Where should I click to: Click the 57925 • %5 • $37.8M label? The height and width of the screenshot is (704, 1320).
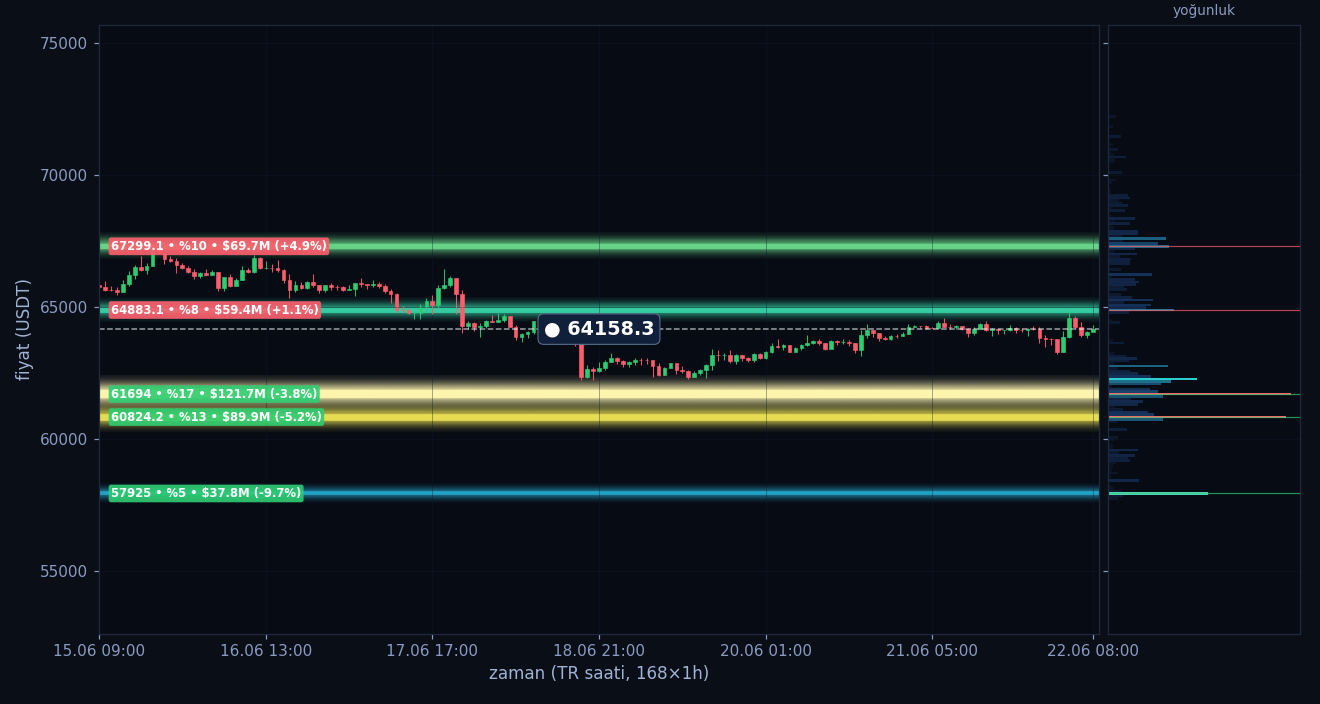pos(206,493)
